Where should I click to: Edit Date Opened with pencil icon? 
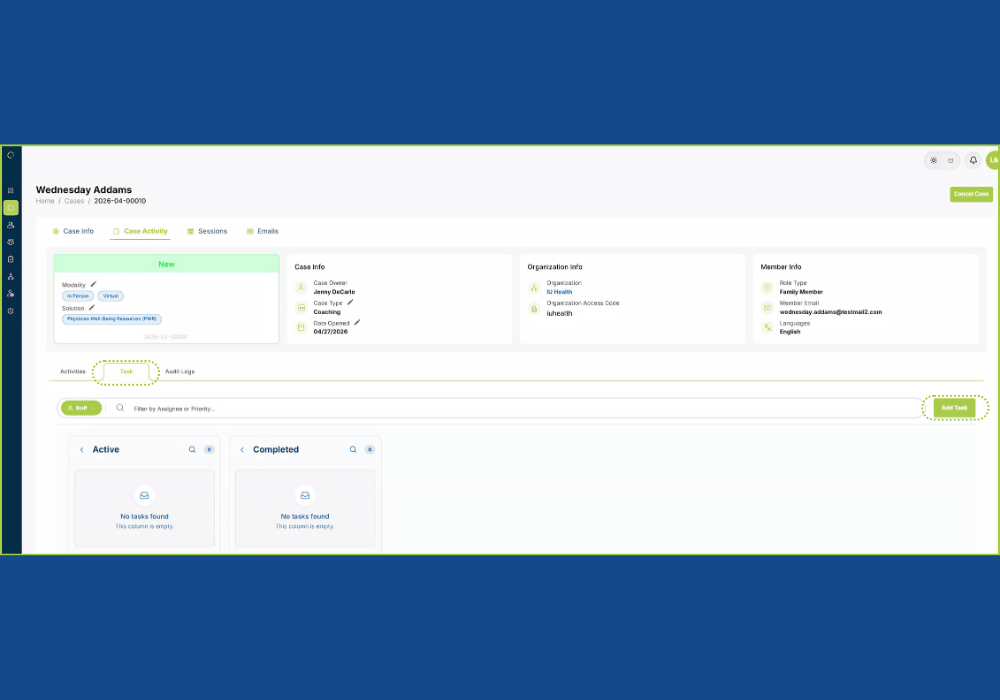point(357,323)
